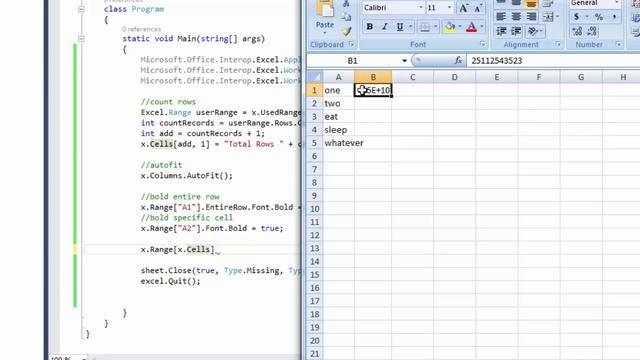Click the Orientation text-angle icon

[532, 31]
